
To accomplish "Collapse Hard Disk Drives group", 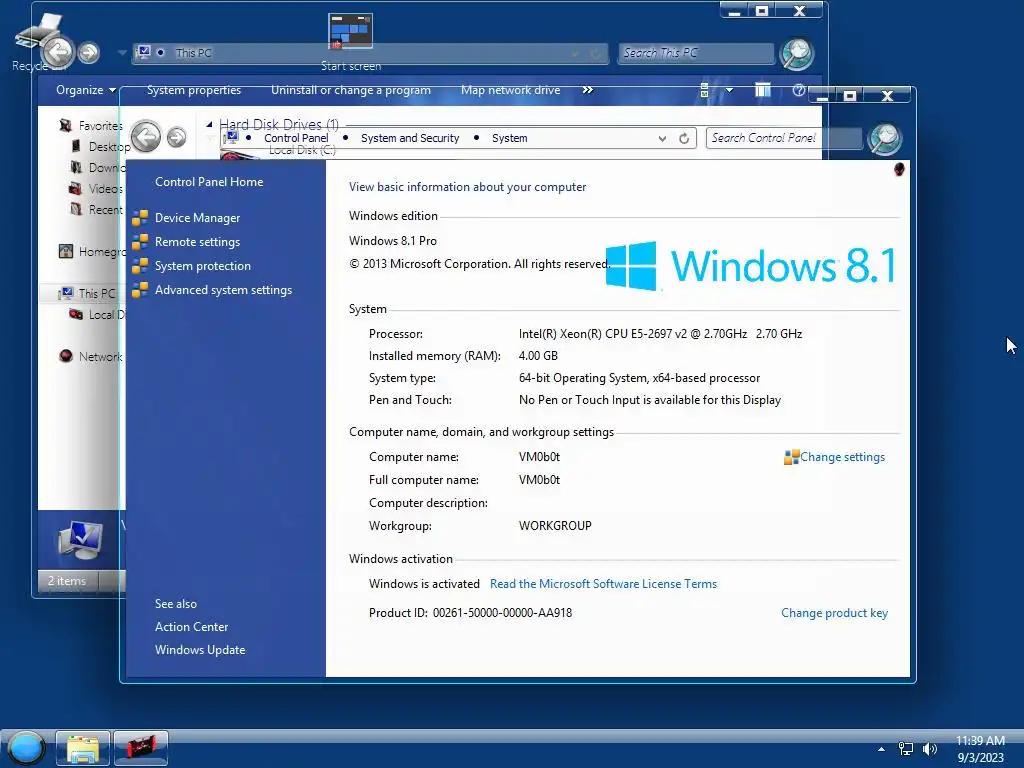I will 210,124.
